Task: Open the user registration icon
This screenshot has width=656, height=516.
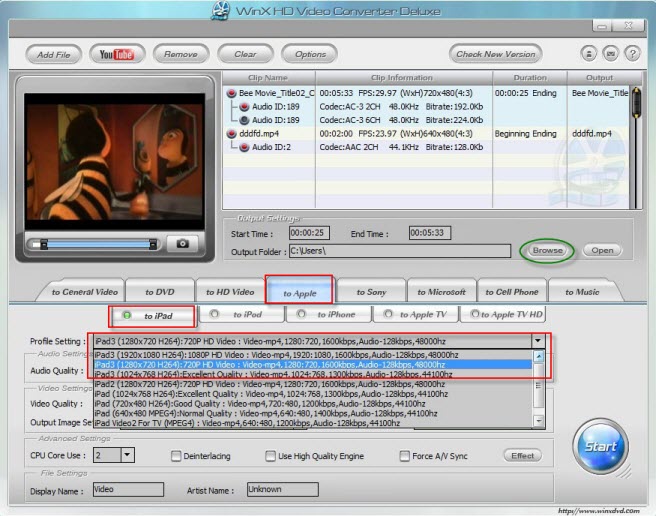Action: pos(589,54)
